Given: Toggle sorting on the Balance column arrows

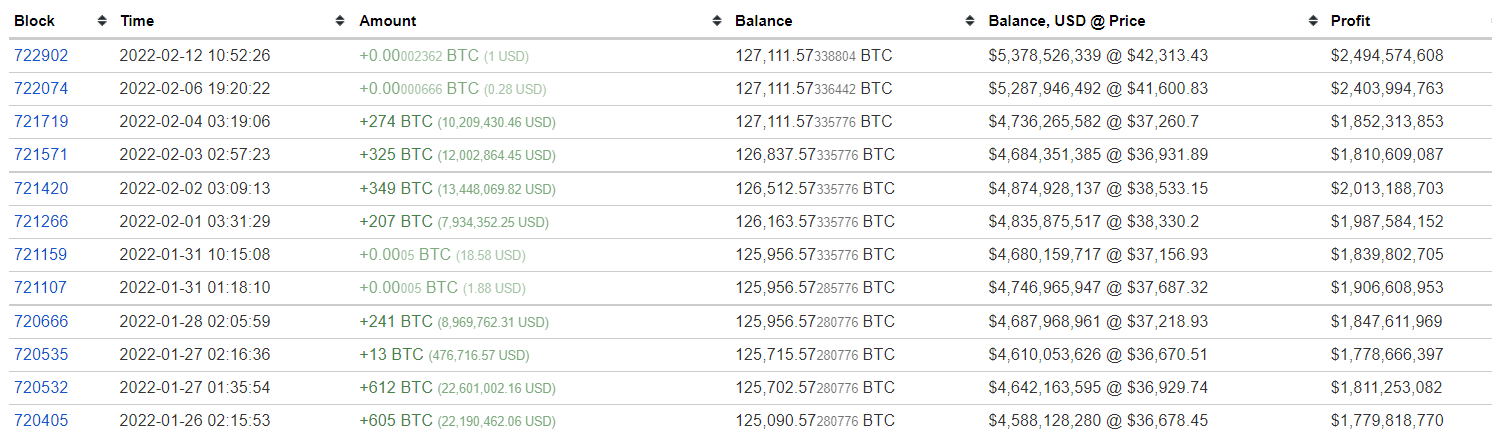Looking at the screenshot, I should (x=970, y=21).
